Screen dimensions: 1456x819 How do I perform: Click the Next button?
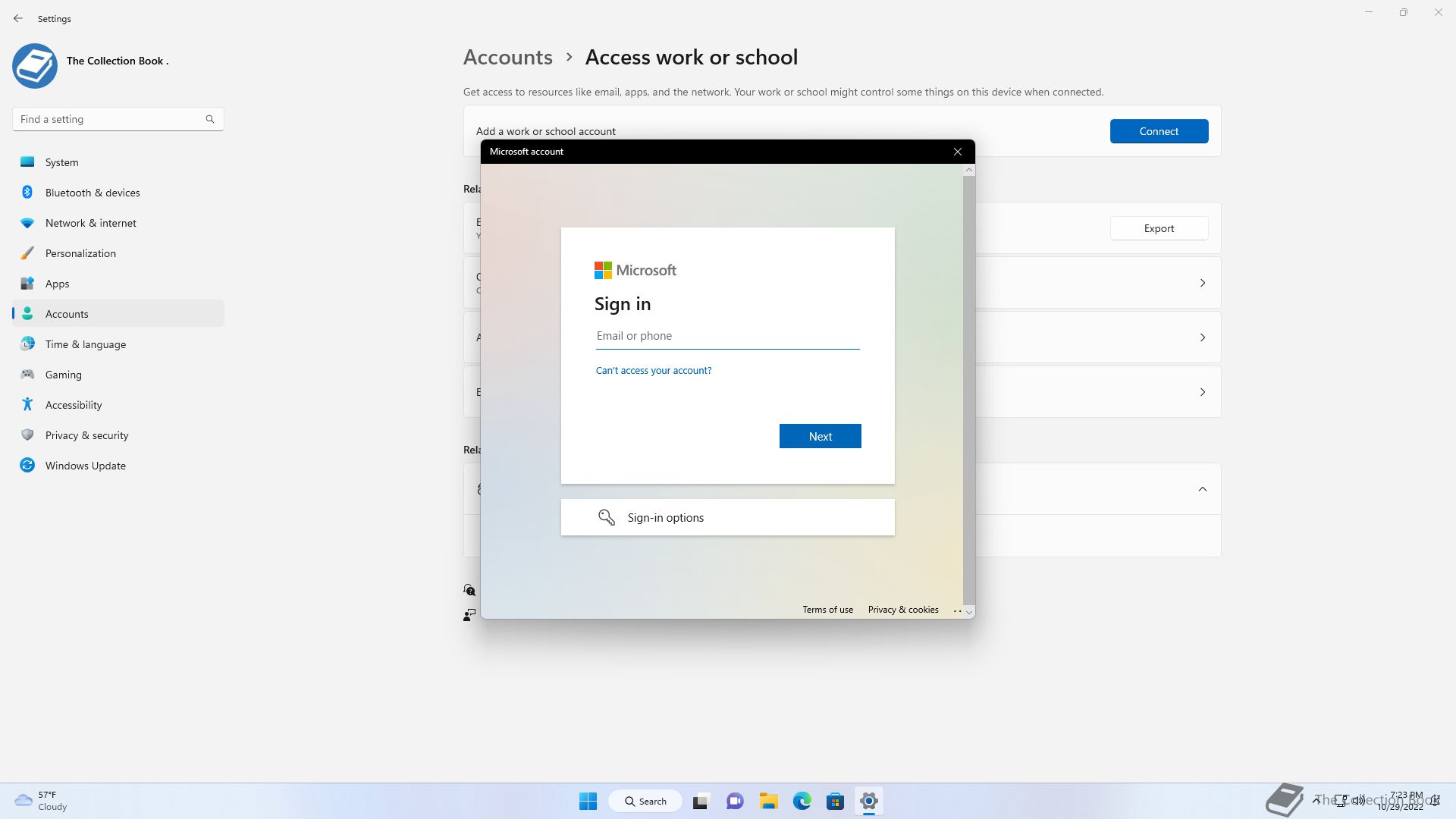pos(820,436)
